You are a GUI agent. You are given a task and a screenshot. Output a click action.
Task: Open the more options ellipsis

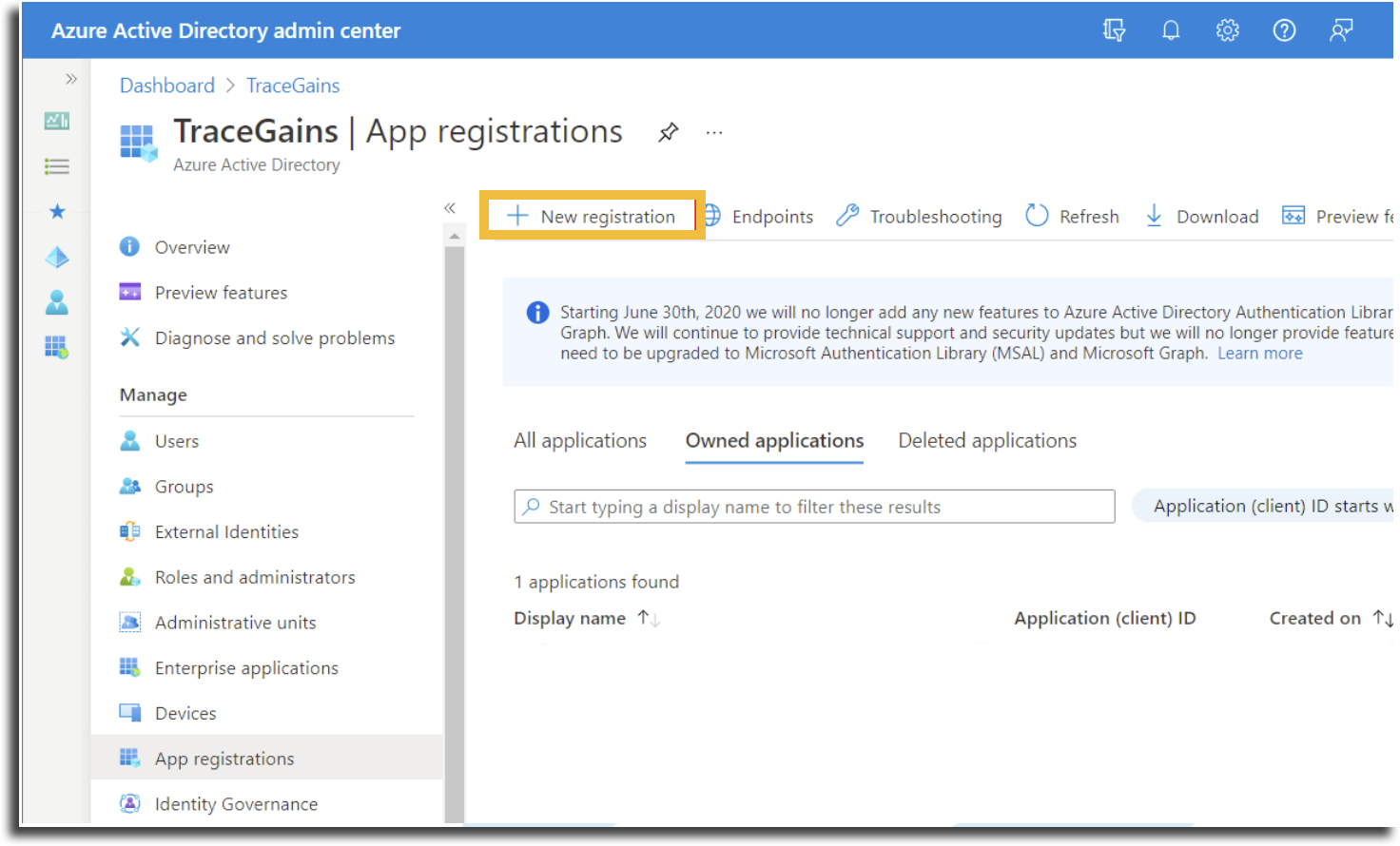coord(714,133)
